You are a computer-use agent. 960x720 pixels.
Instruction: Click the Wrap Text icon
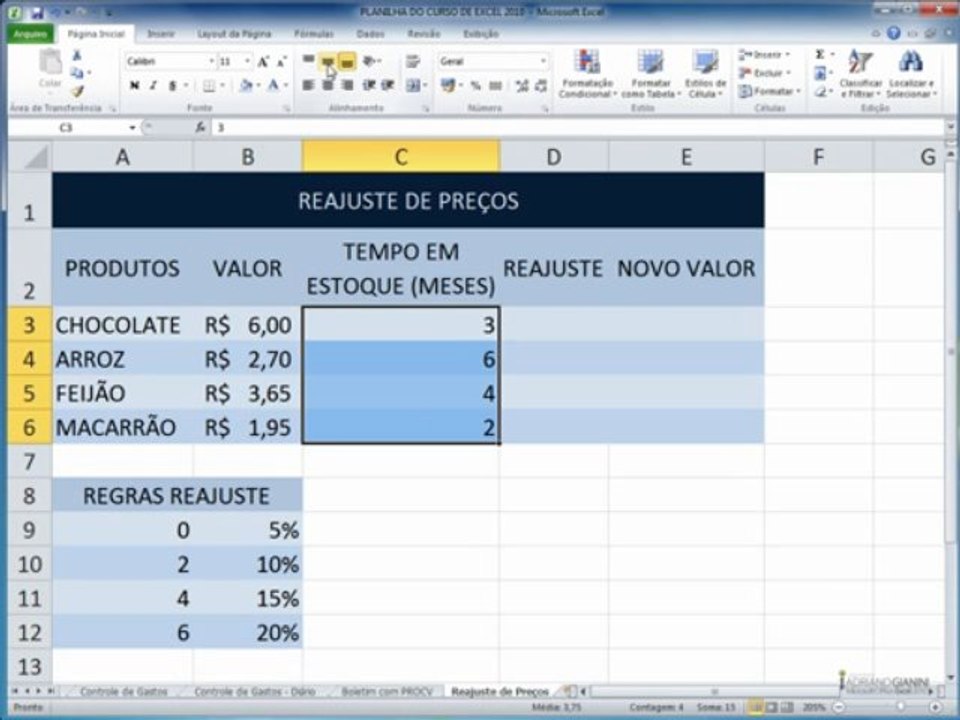pyautogui.click(x=413, y=61)
